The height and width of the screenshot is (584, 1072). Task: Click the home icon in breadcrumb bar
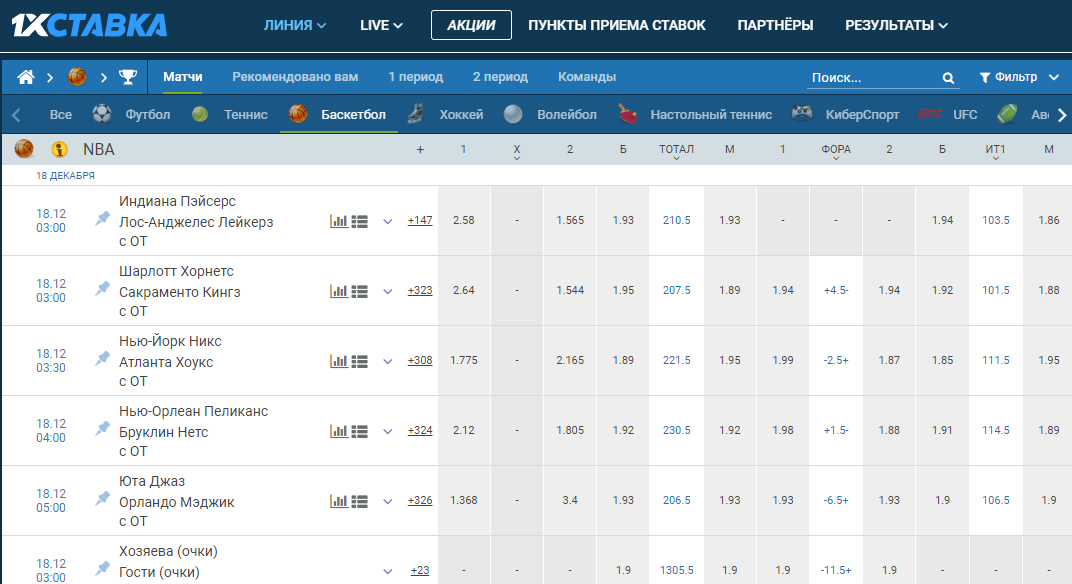[26, 77]
